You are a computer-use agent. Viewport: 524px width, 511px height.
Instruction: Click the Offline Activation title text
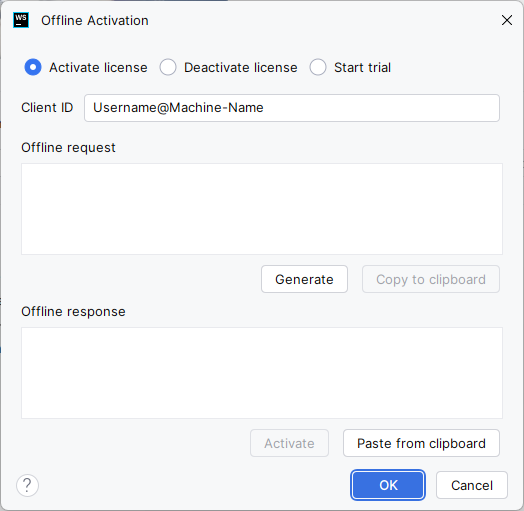[x=95, y=20]
